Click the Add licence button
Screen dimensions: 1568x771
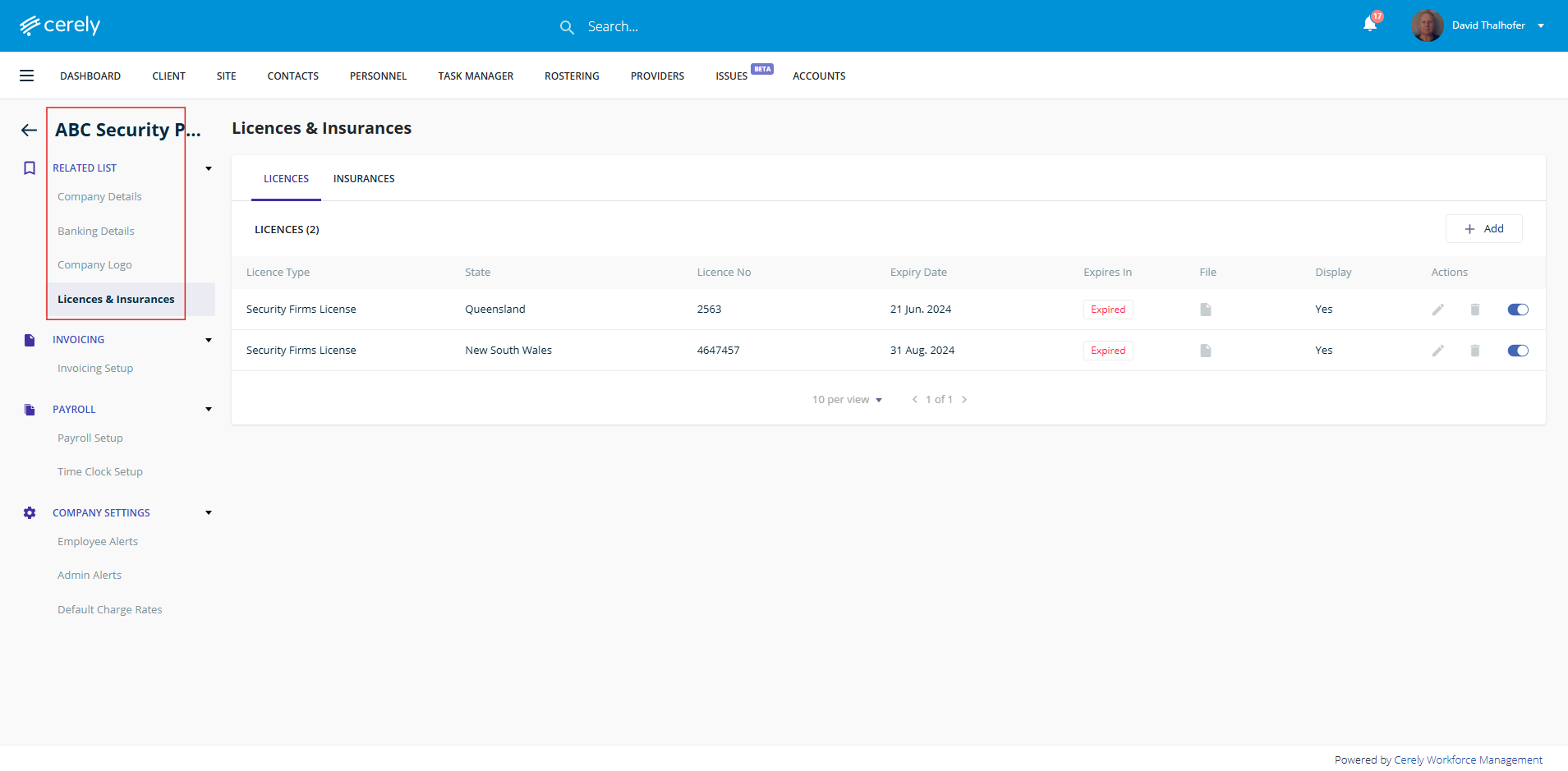click(x=1483, y=229)
